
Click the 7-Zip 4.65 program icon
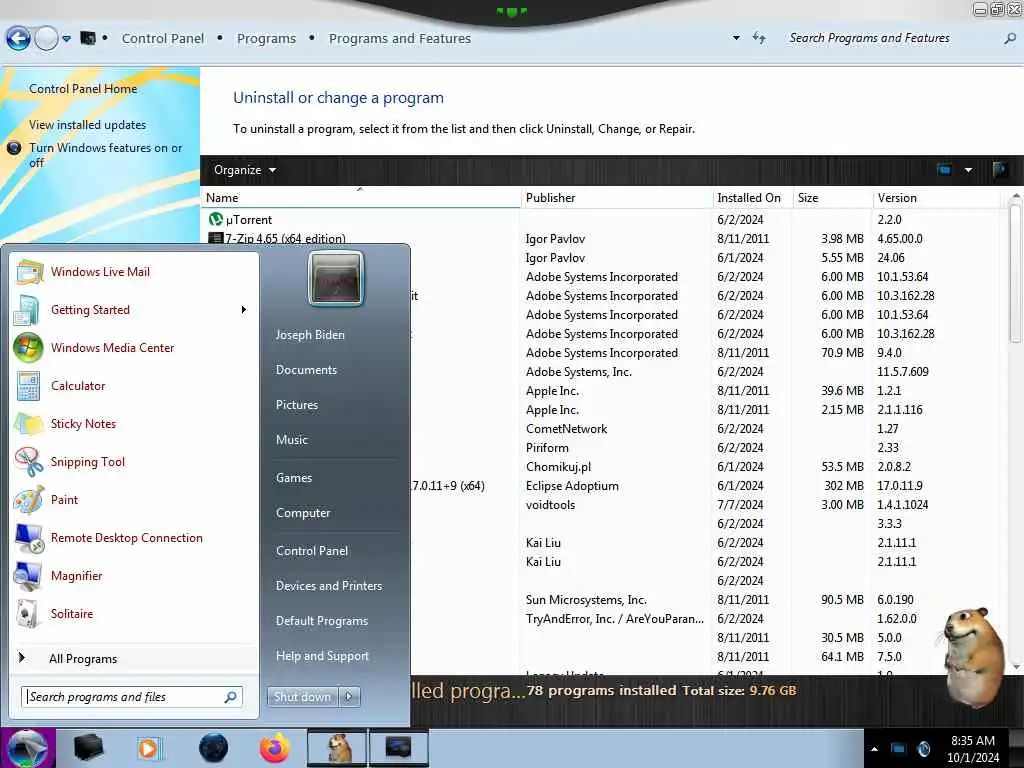[x=216, y=238]
